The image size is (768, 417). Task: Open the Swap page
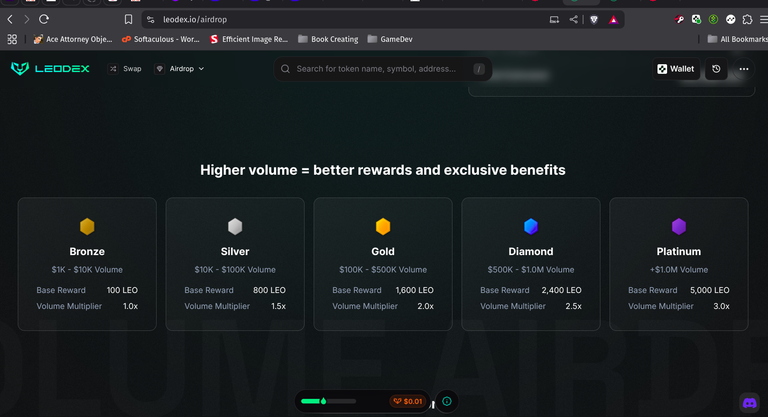coord(125,69)
